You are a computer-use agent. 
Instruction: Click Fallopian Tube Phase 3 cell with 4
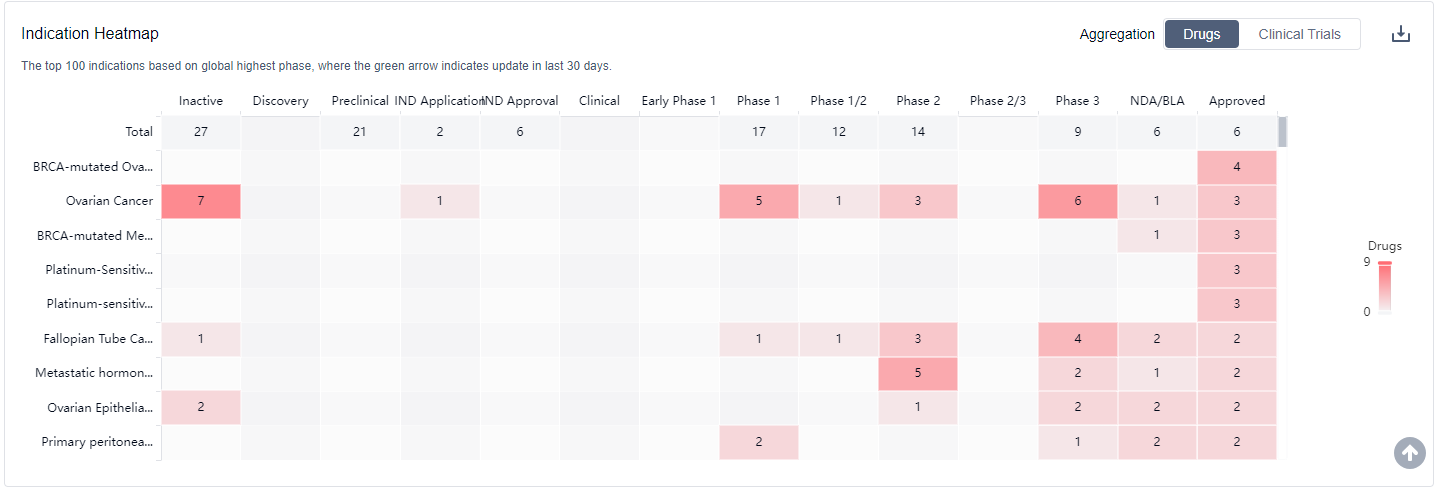click(x=1077, y=339)
